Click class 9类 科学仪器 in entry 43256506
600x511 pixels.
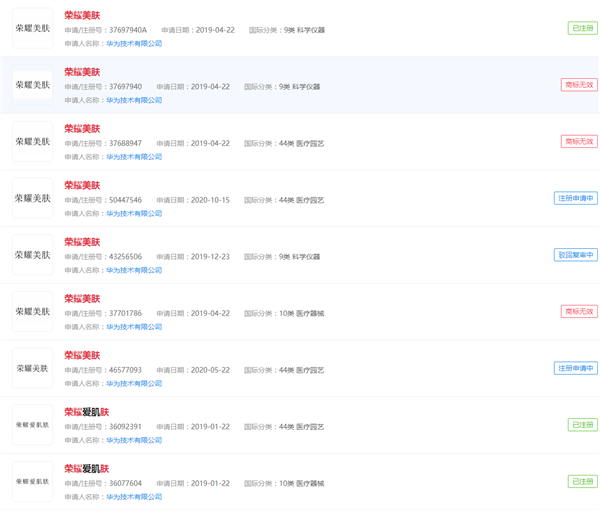299,257
